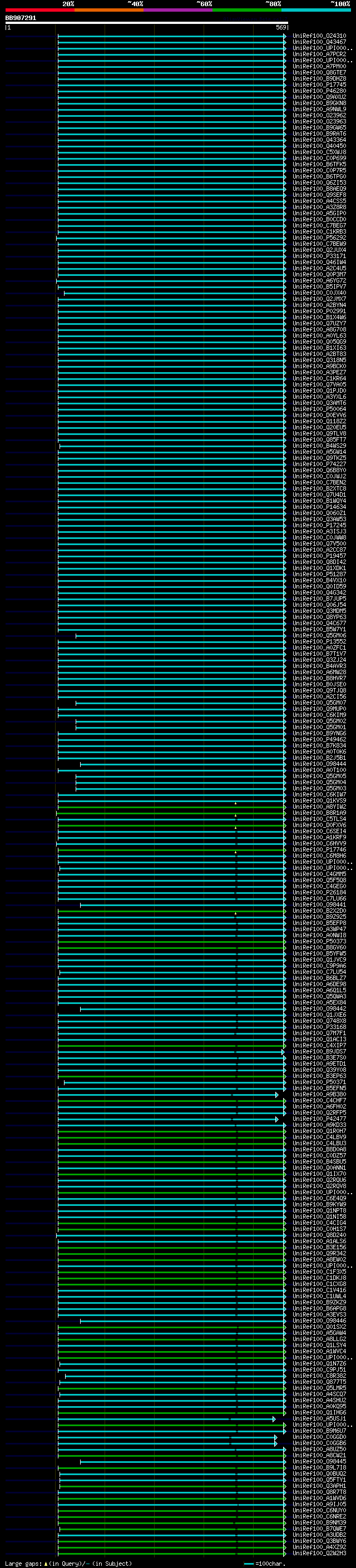
Task: Click the red ~20% identity legend segment
Action: [39, 10]
